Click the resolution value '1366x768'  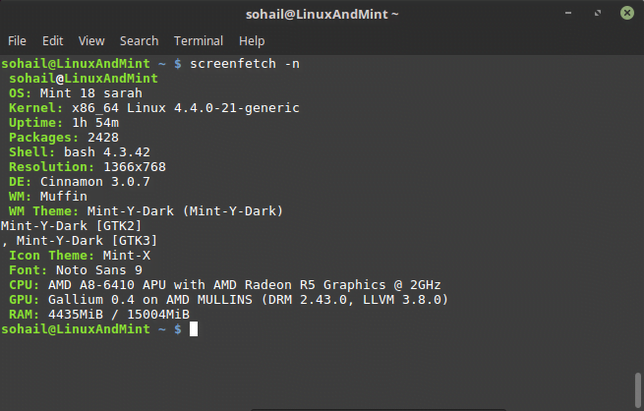click(x=135, y=167)
